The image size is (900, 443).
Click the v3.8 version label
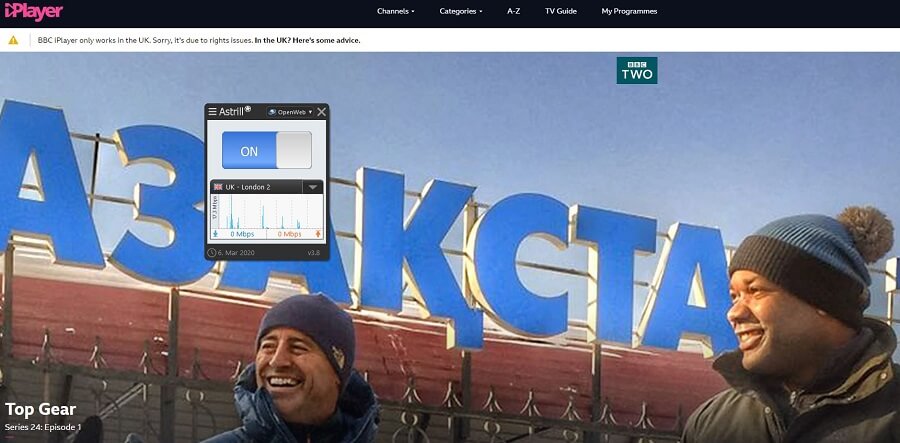click(314, 252)
